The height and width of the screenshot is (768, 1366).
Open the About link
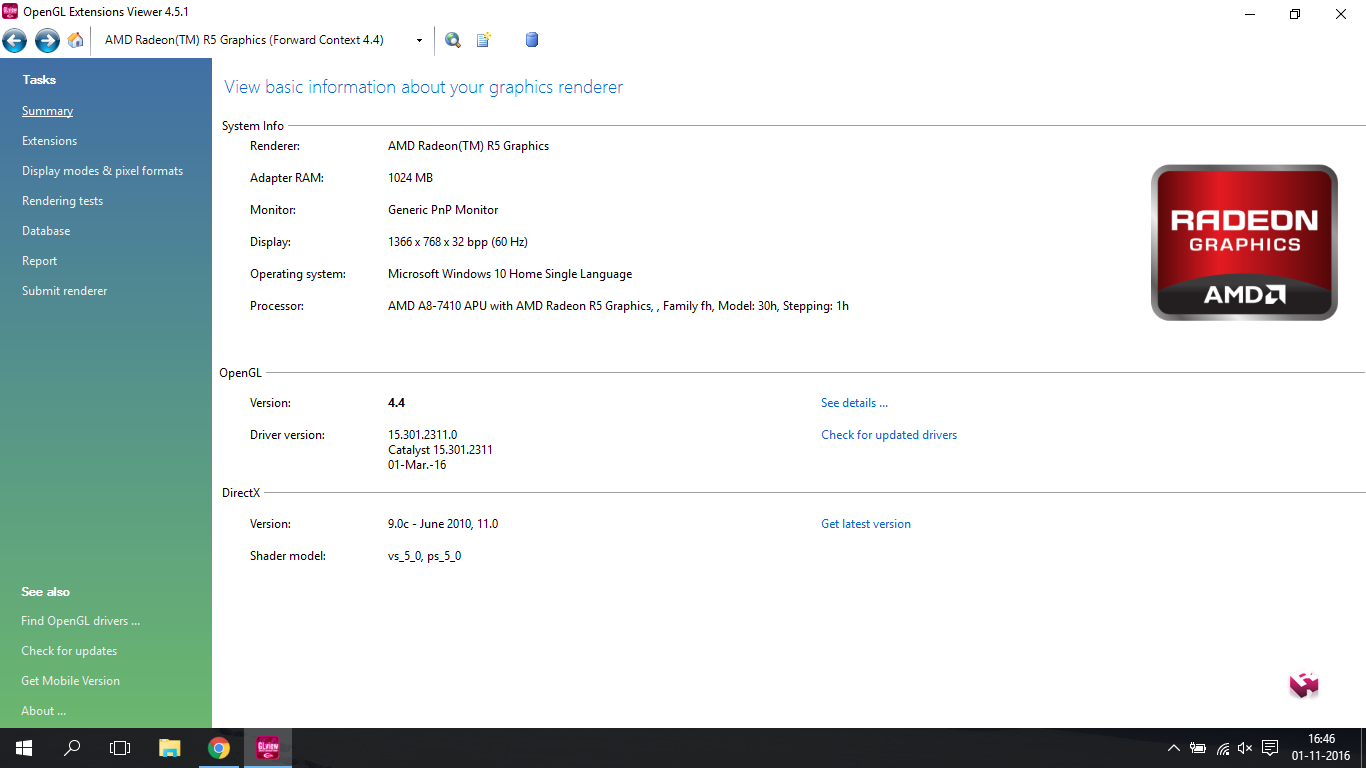43,711
